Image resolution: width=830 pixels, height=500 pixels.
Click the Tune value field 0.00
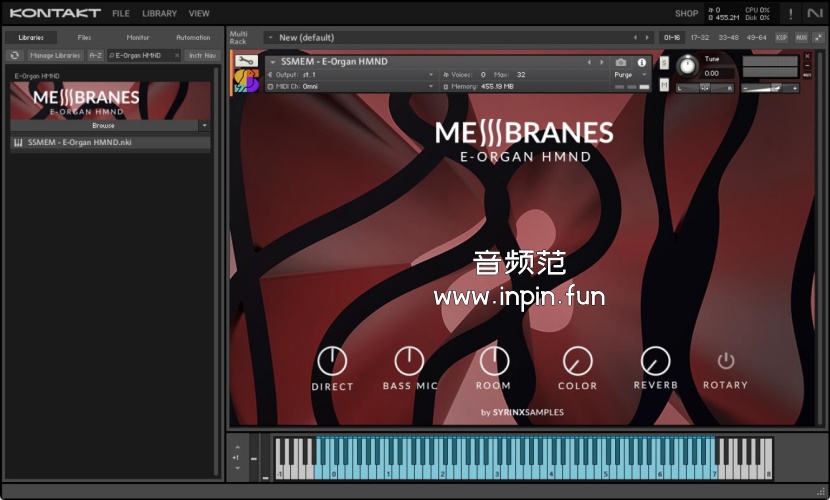pos(718,74)
